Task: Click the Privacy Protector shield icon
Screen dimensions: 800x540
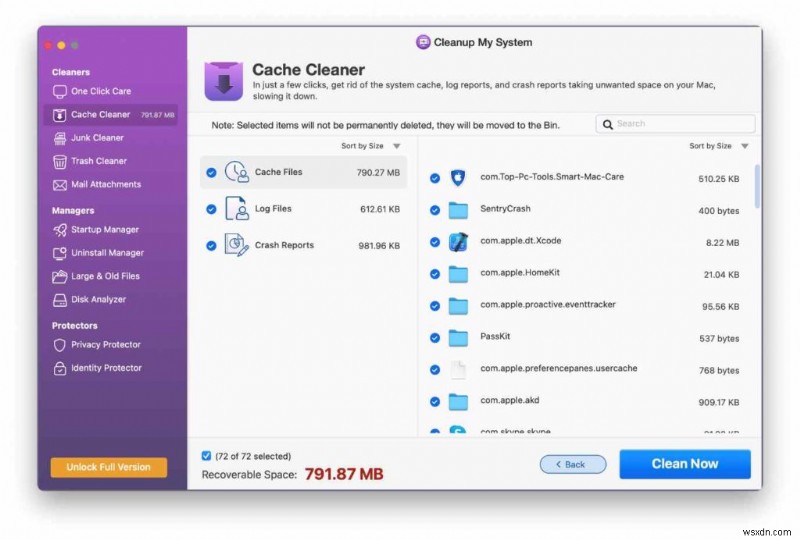Action: click(x=60, y=345)
